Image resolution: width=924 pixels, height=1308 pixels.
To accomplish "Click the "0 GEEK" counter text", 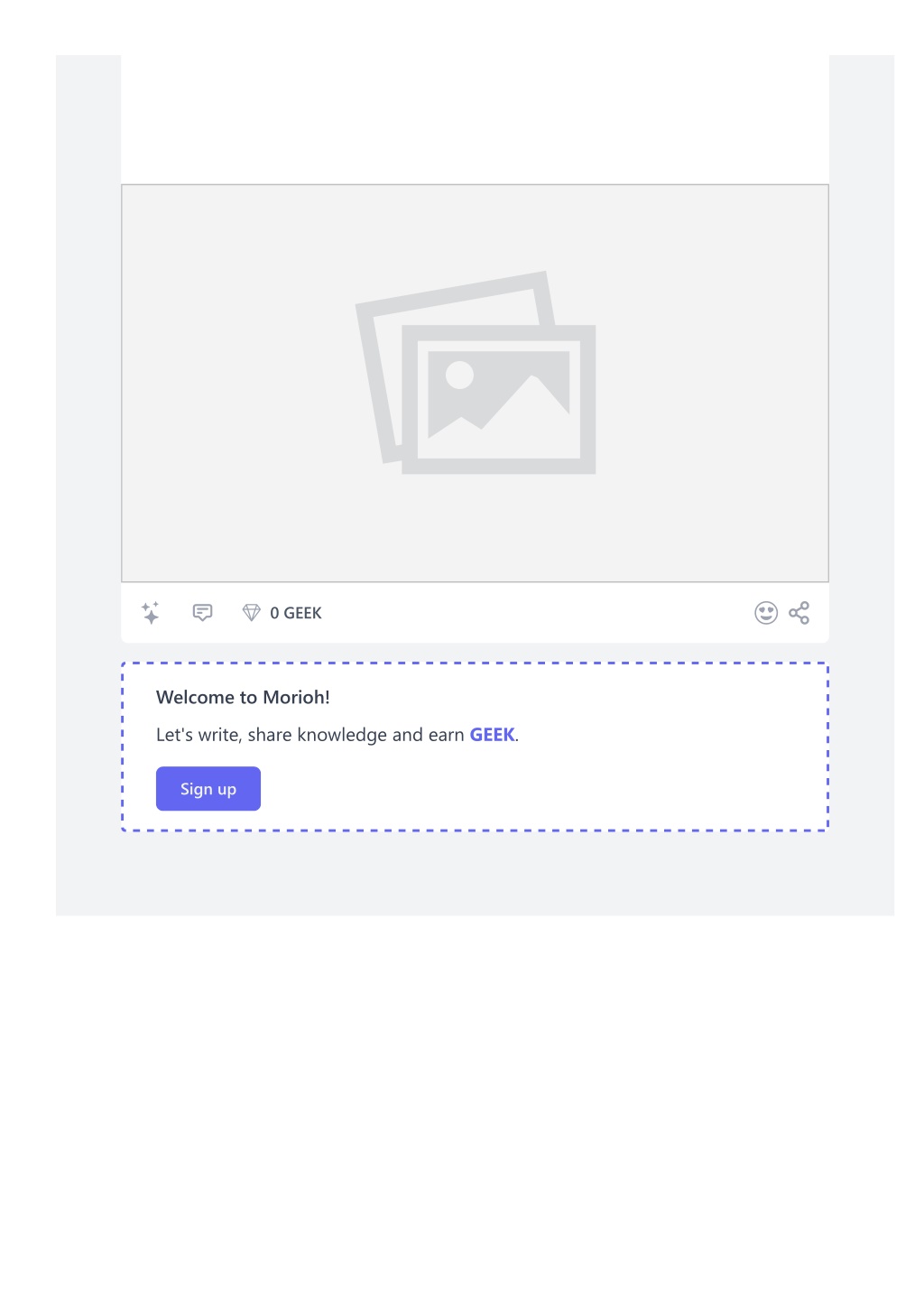I will tap(296, 613).
